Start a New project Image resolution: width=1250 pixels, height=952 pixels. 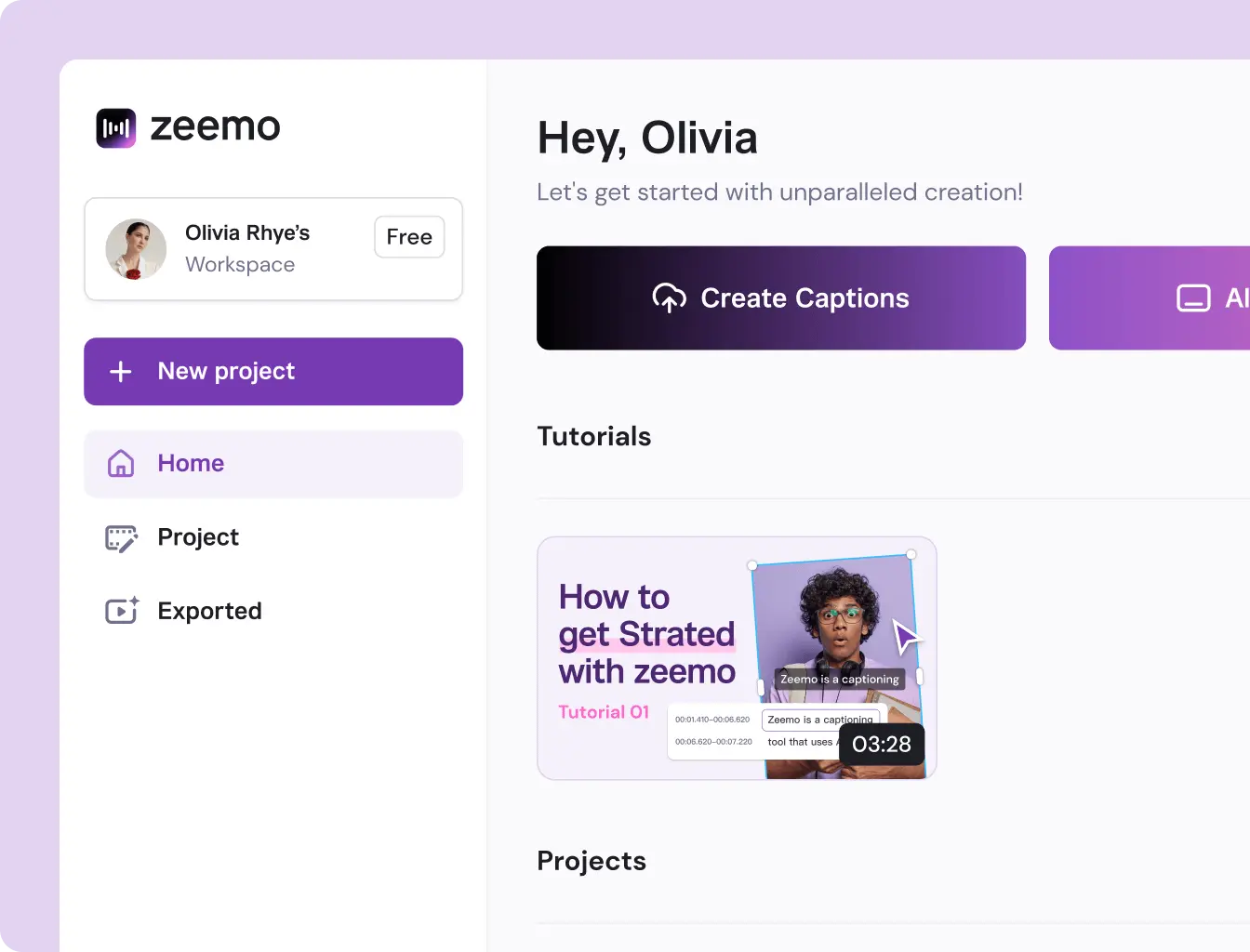tap(273, 372)
